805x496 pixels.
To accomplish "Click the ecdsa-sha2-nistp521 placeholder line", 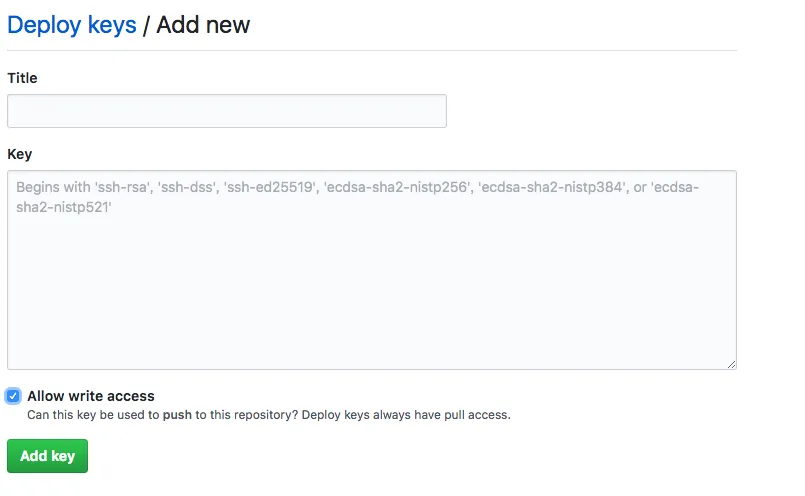I will point(64,207).
